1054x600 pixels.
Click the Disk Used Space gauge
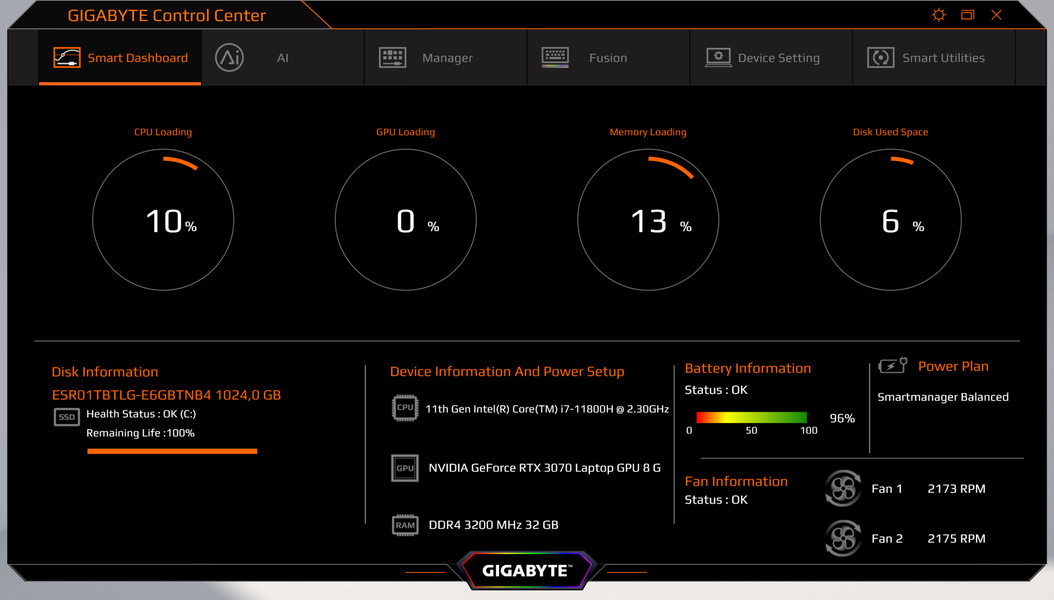(891, 220)
